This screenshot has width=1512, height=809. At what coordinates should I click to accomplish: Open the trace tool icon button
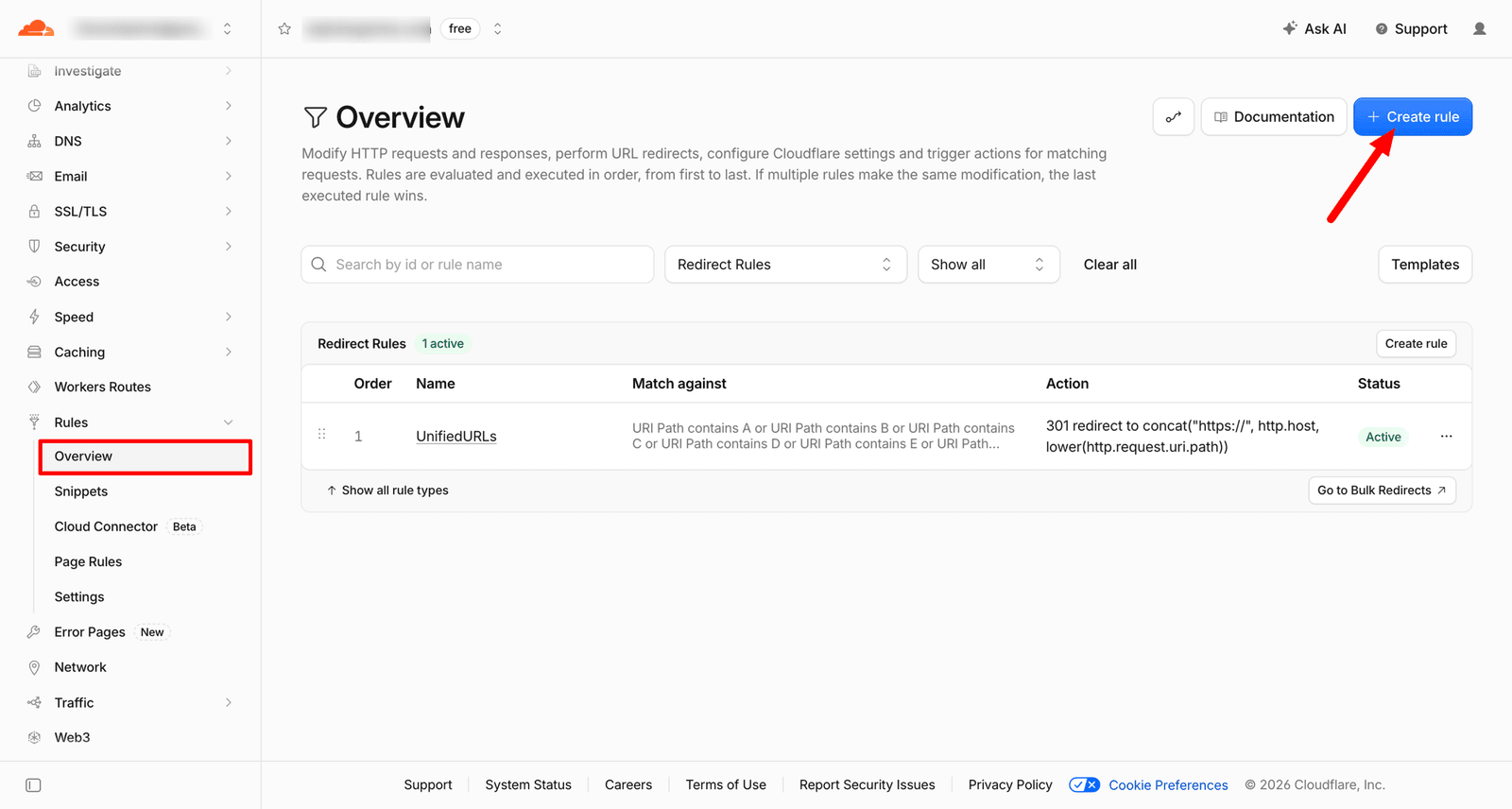click(x=1174, y=117)
